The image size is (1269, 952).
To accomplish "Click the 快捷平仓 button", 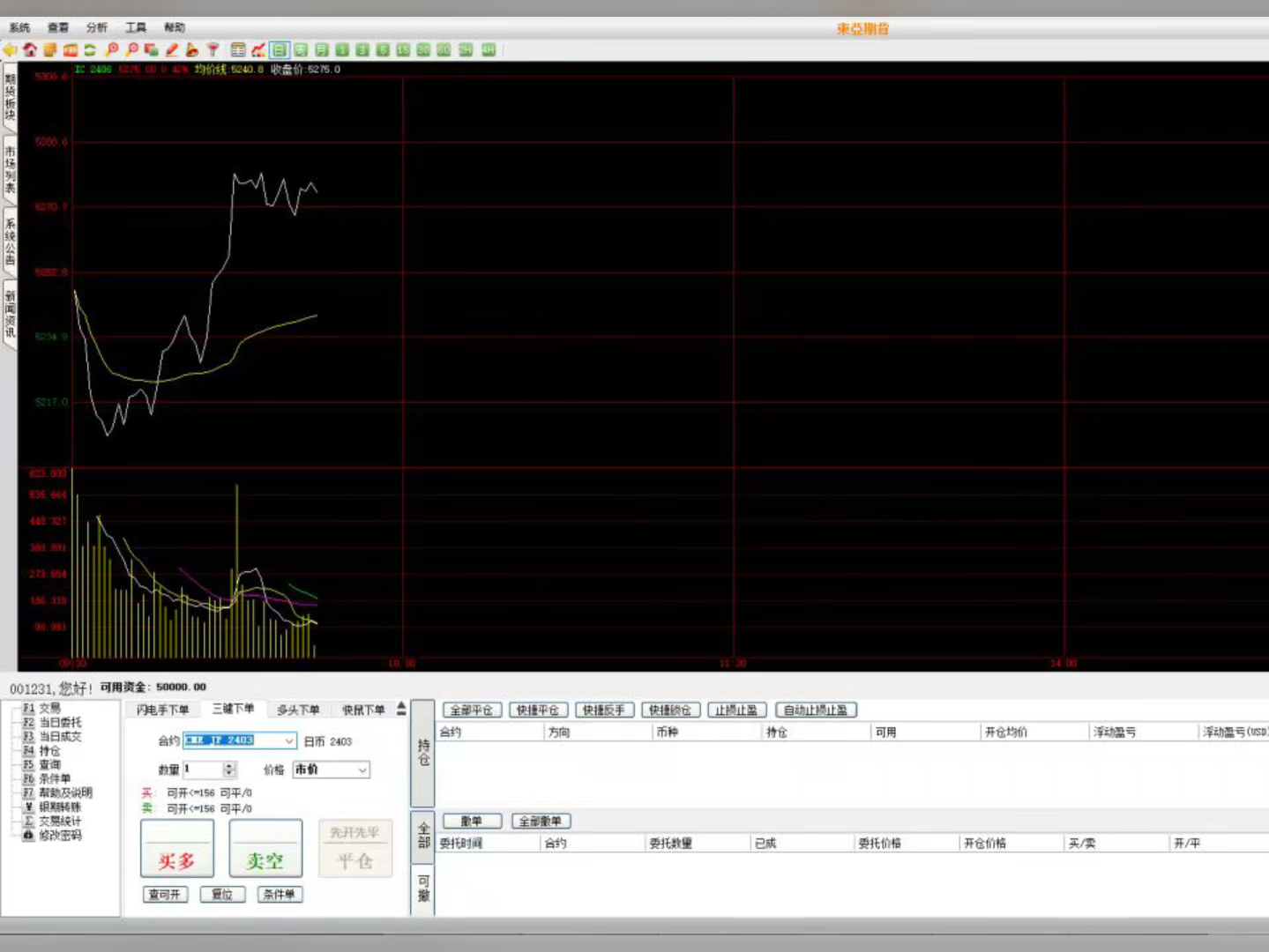I will pos(538,710).
